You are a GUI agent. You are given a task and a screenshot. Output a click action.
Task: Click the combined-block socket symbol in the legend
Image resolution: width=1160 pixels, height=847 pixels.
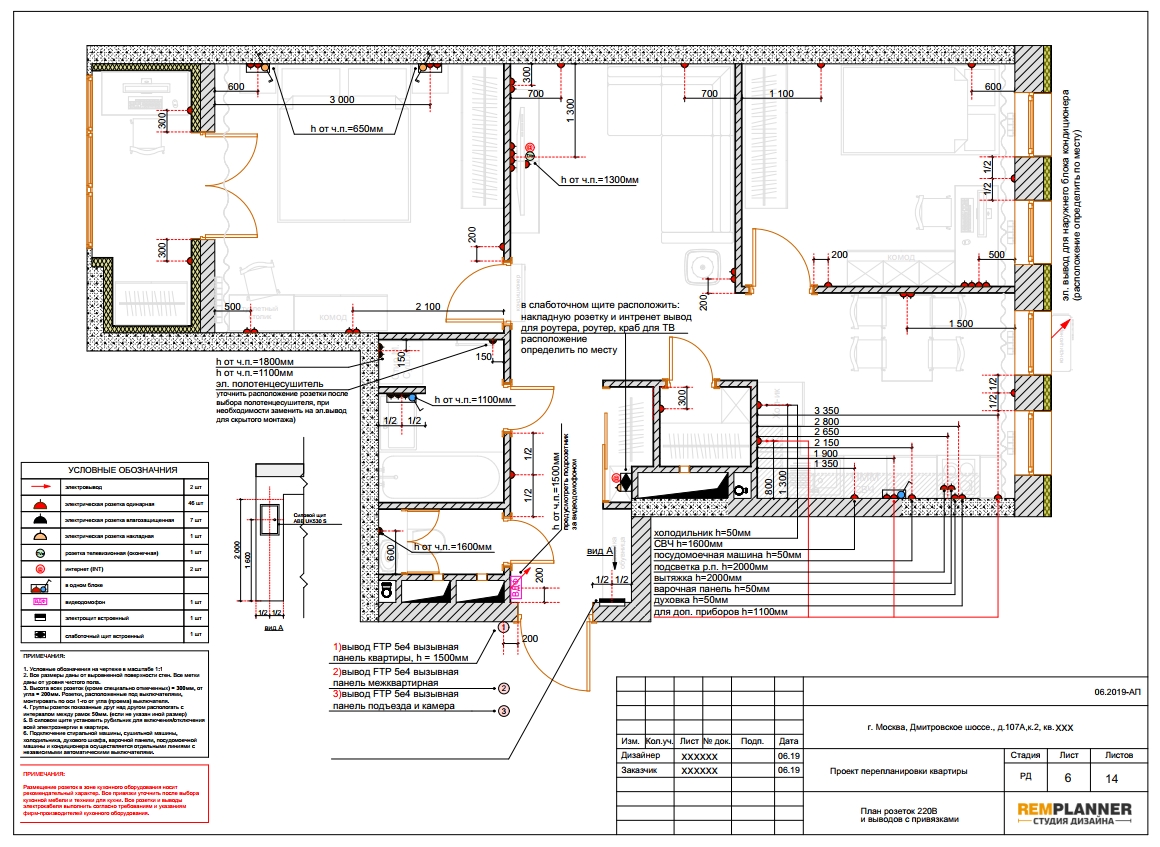coord(41,586)
